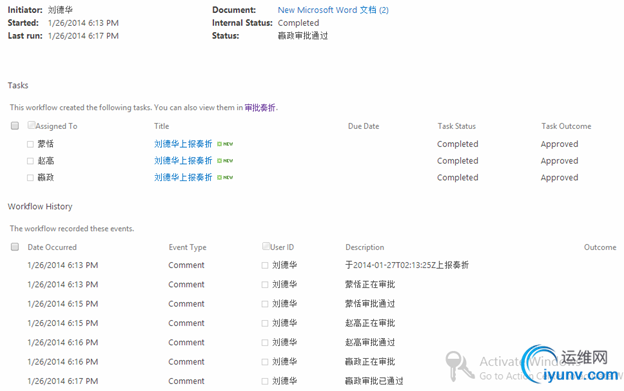
Task: Sort tasks by Task Outcome column
Action: [x=566, y=126]
